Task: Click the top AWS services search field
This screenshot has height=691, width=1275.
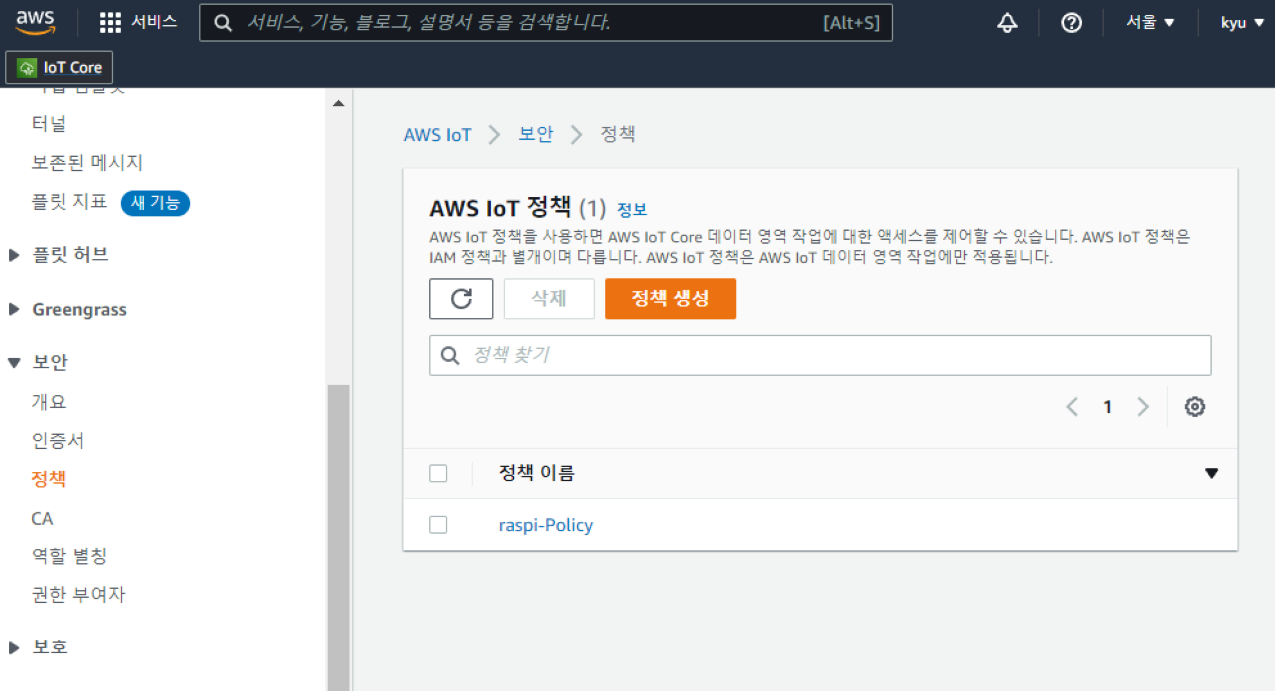Action: point(546,22)
